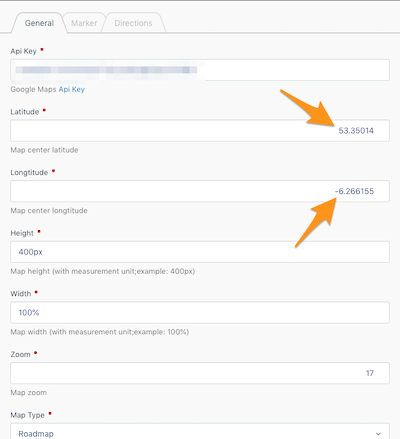
Task: Click the Zoom field label
Action: click(x=20, y=354)
